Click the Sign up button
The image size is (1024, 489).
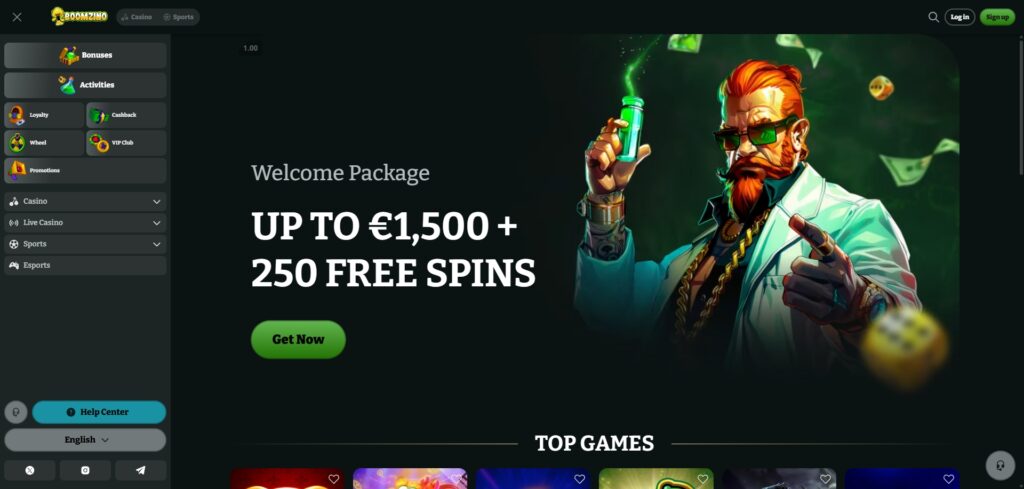997,17
